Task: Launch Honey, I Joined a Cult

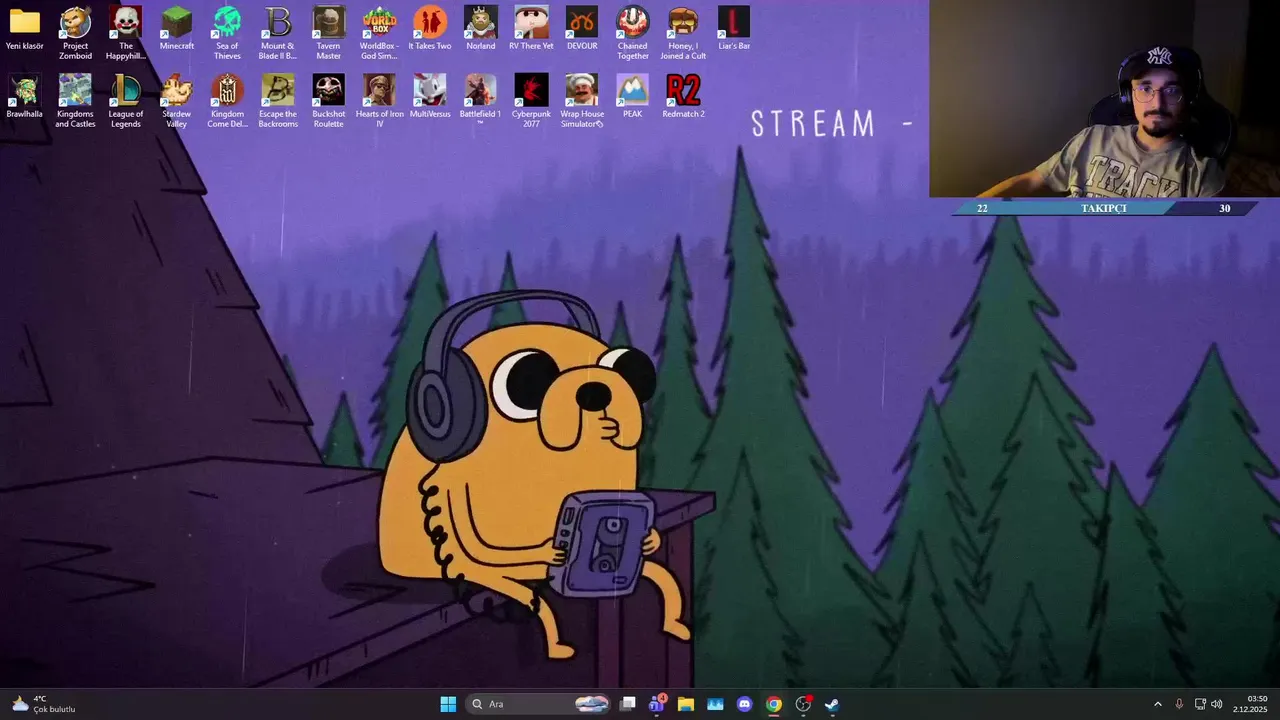Action: 683,33
